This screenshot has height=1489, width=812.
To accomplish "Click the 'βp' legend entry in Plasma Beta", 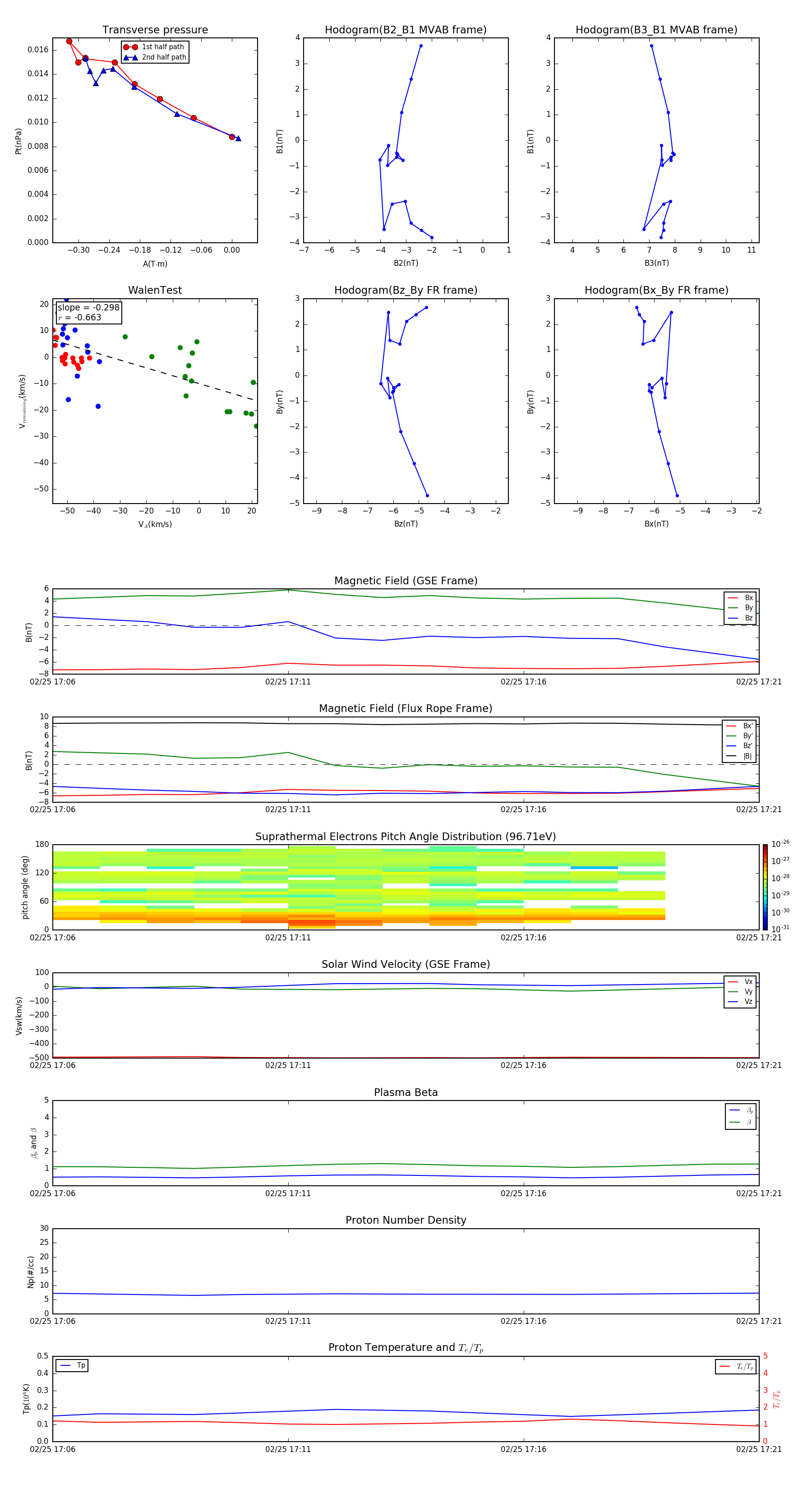I will (742, 1110).
